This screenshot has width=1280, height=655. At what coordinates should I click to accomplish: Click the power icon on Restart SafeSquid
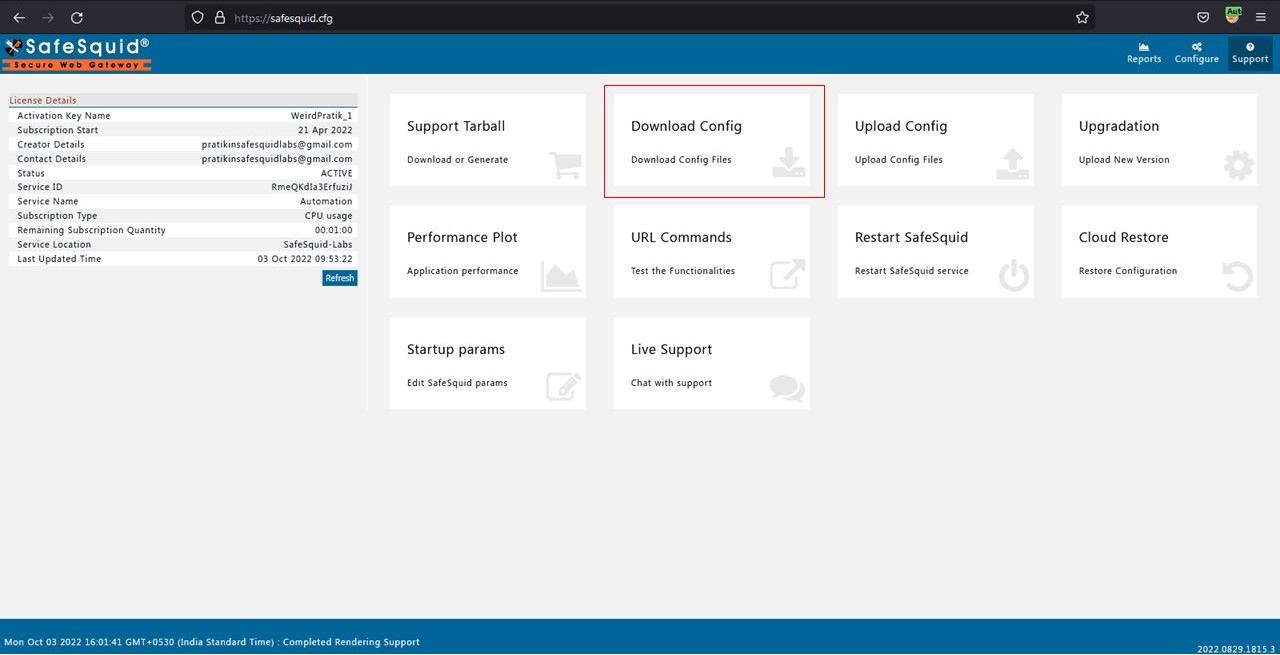(1014, 276)
